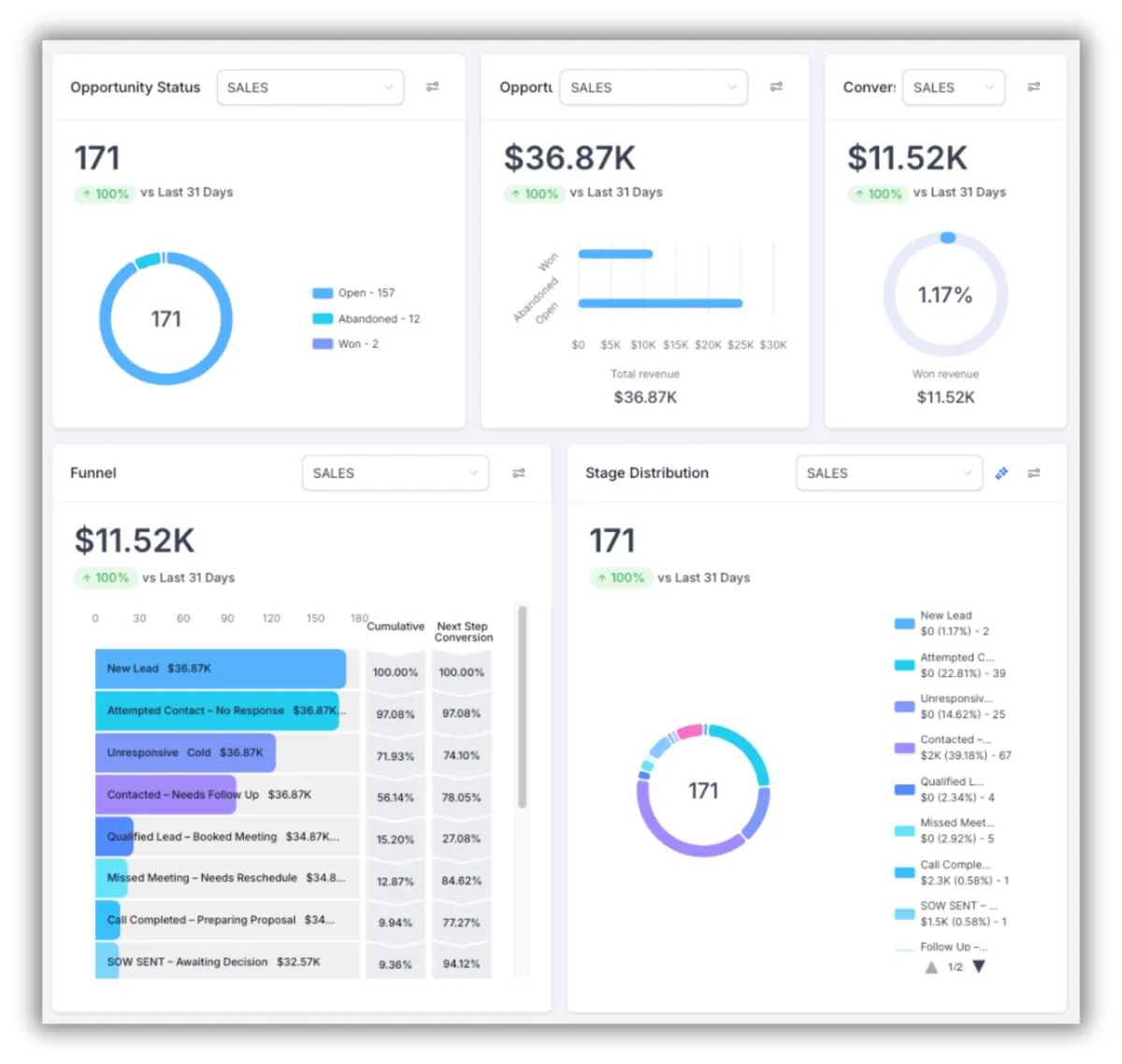Open filter settings icon on Opportunity Value card
The image size is (1122, 1064).
point(776,87)
